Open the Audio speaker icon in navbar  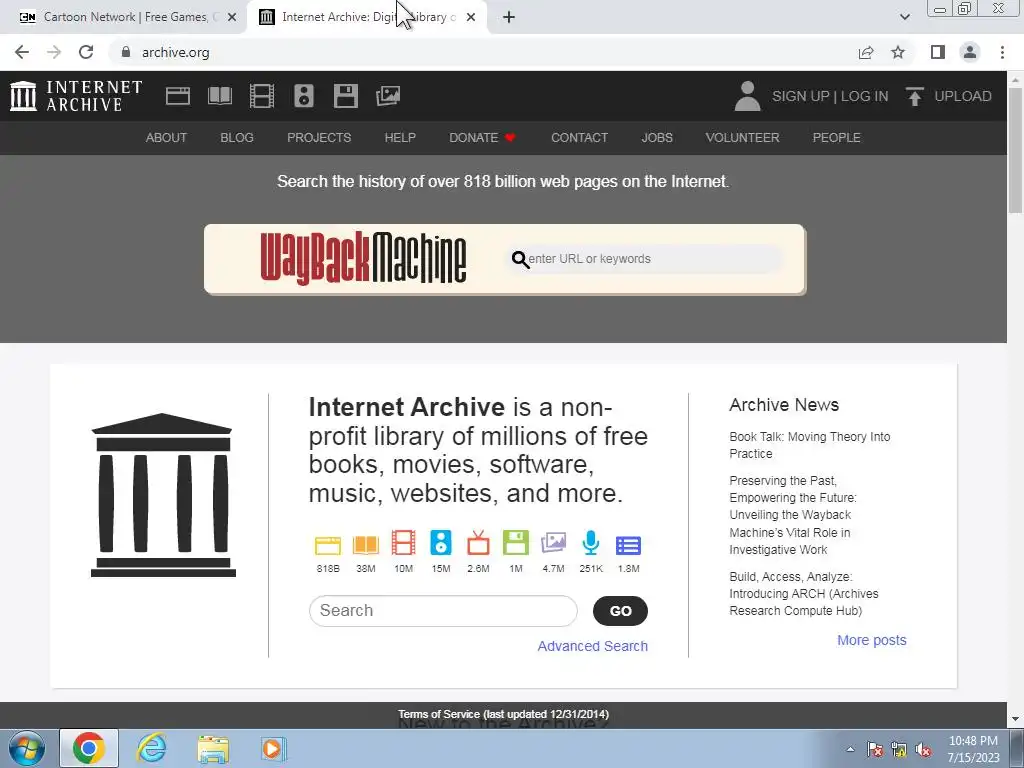304,96
